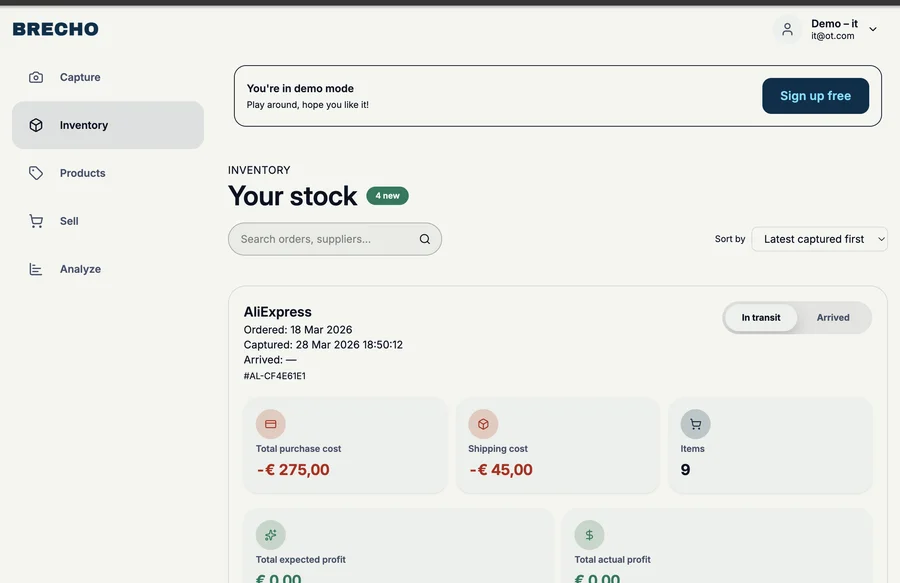900x583 pixels.
Task: Switch the AliExpress order to Arrived
Action: click(833, 317)
